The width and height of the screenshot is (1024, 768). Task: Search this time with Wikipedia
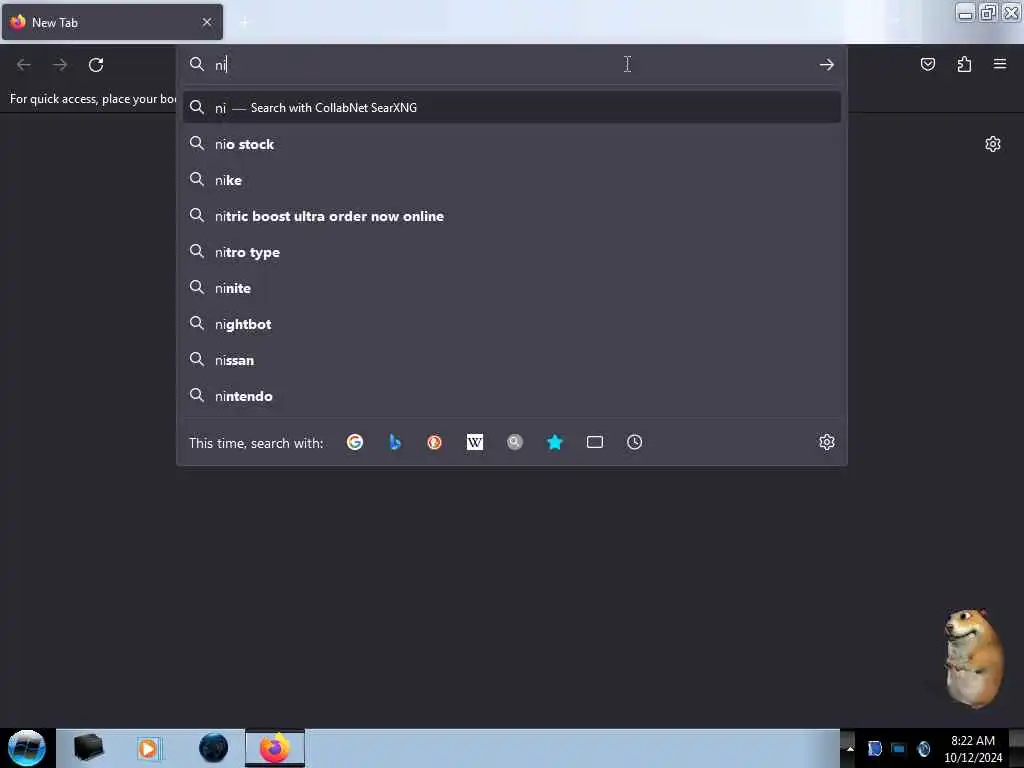[x=475, y=442]
